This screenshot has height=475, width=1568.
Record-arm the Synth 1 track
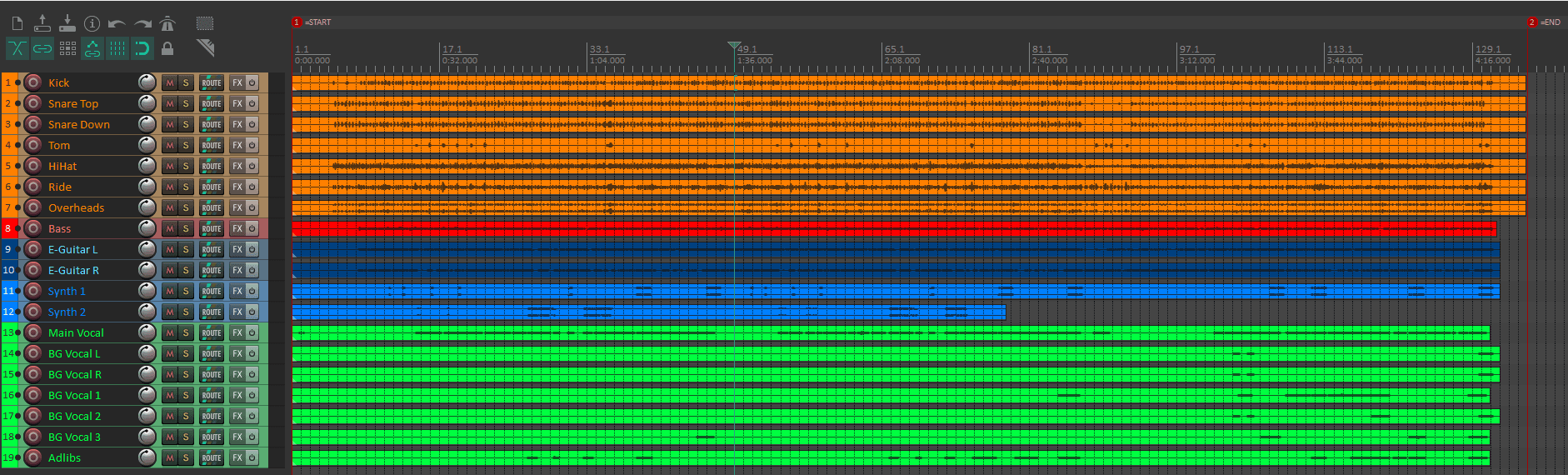[33, 291]
